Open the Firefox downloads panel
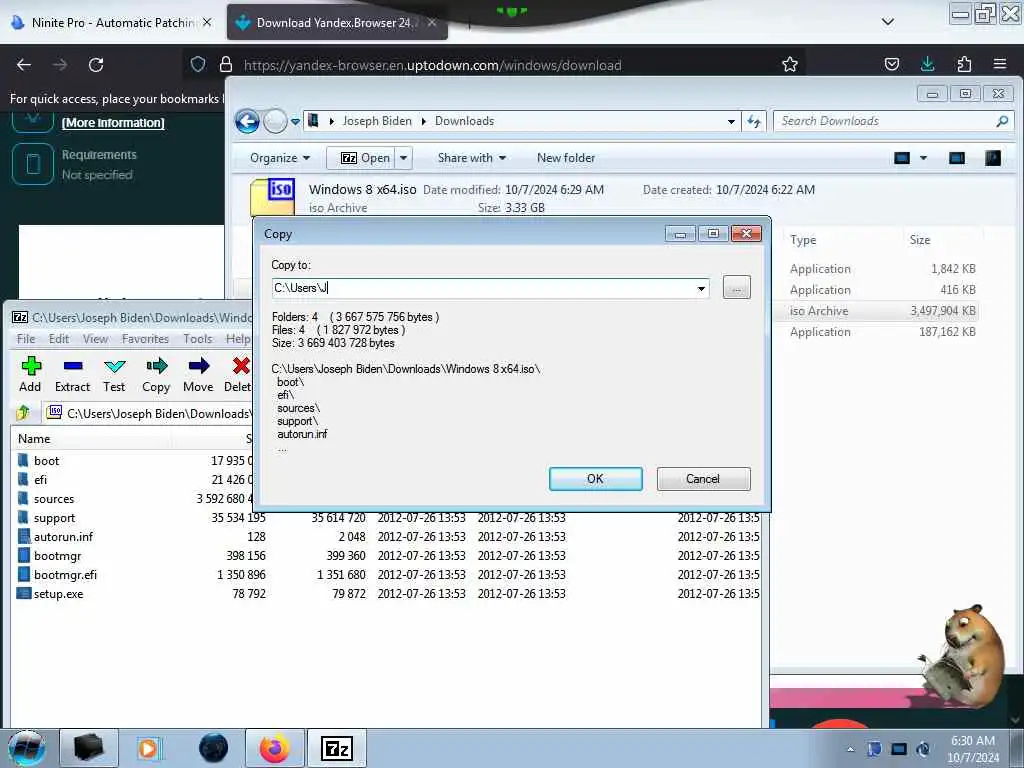The width and height of the screenshot is (1024, 768). click(927, 64)
